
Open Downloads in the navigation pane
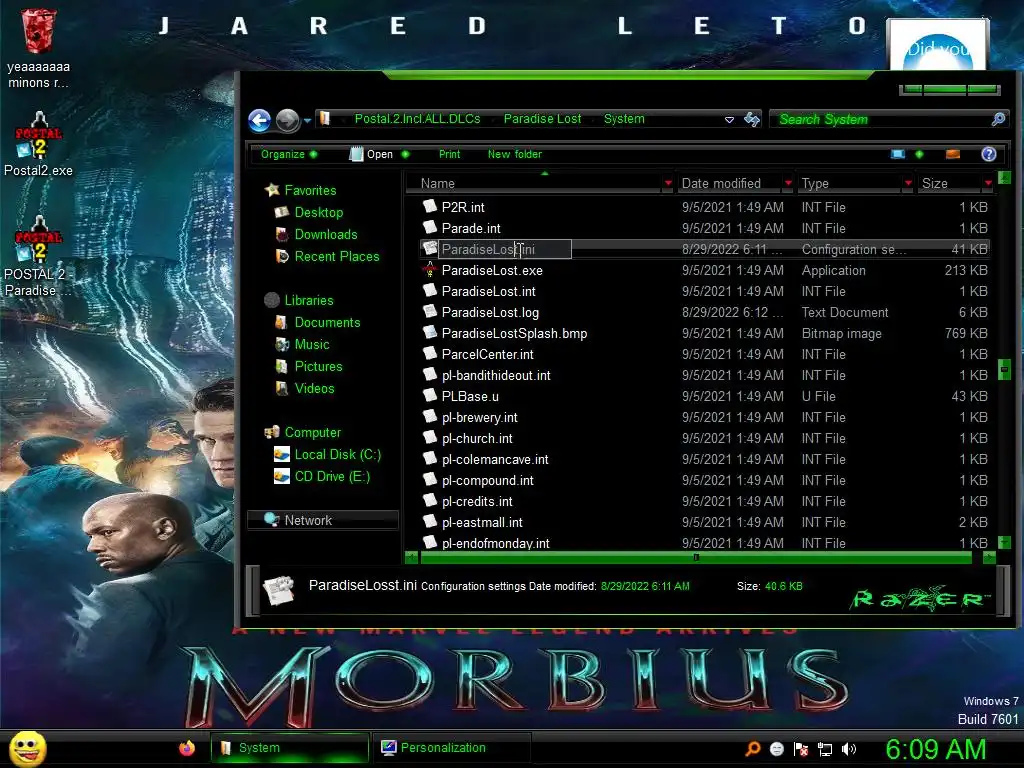pyautogui.click(x=326, y=234)
